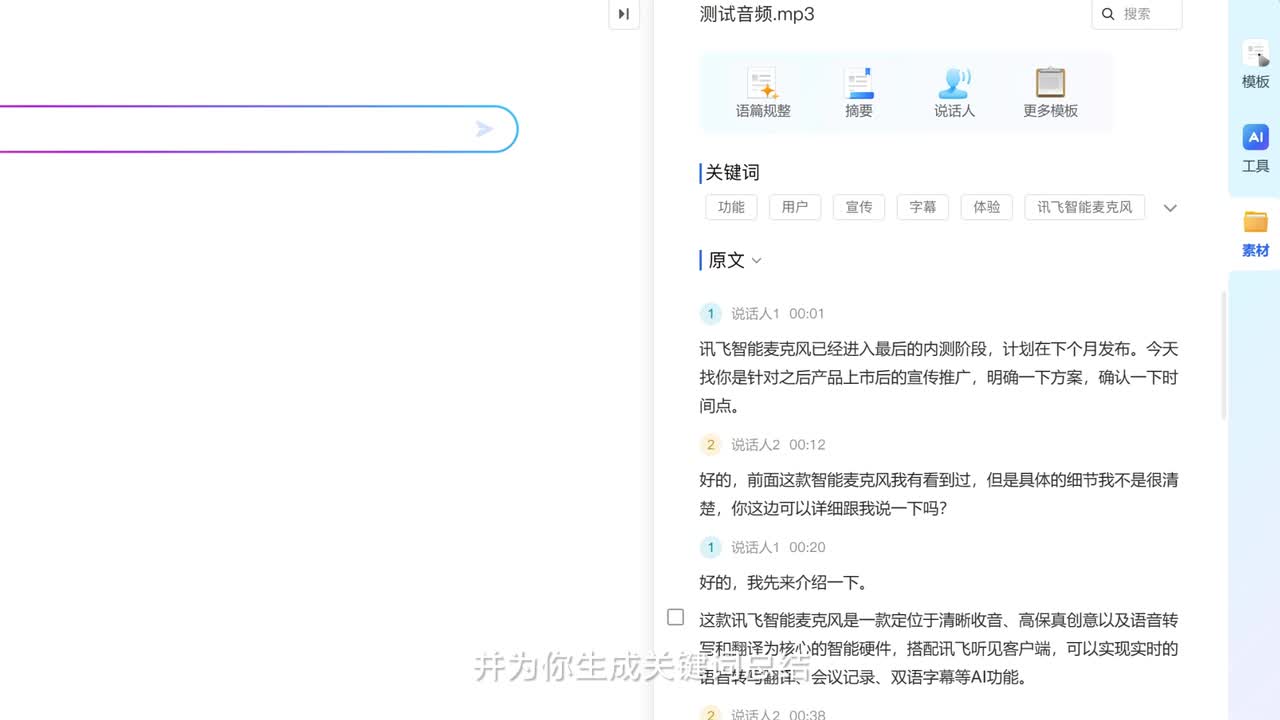1280x720 pixels.
Task: Click the send arrow icon
Action: click(485, 129)
